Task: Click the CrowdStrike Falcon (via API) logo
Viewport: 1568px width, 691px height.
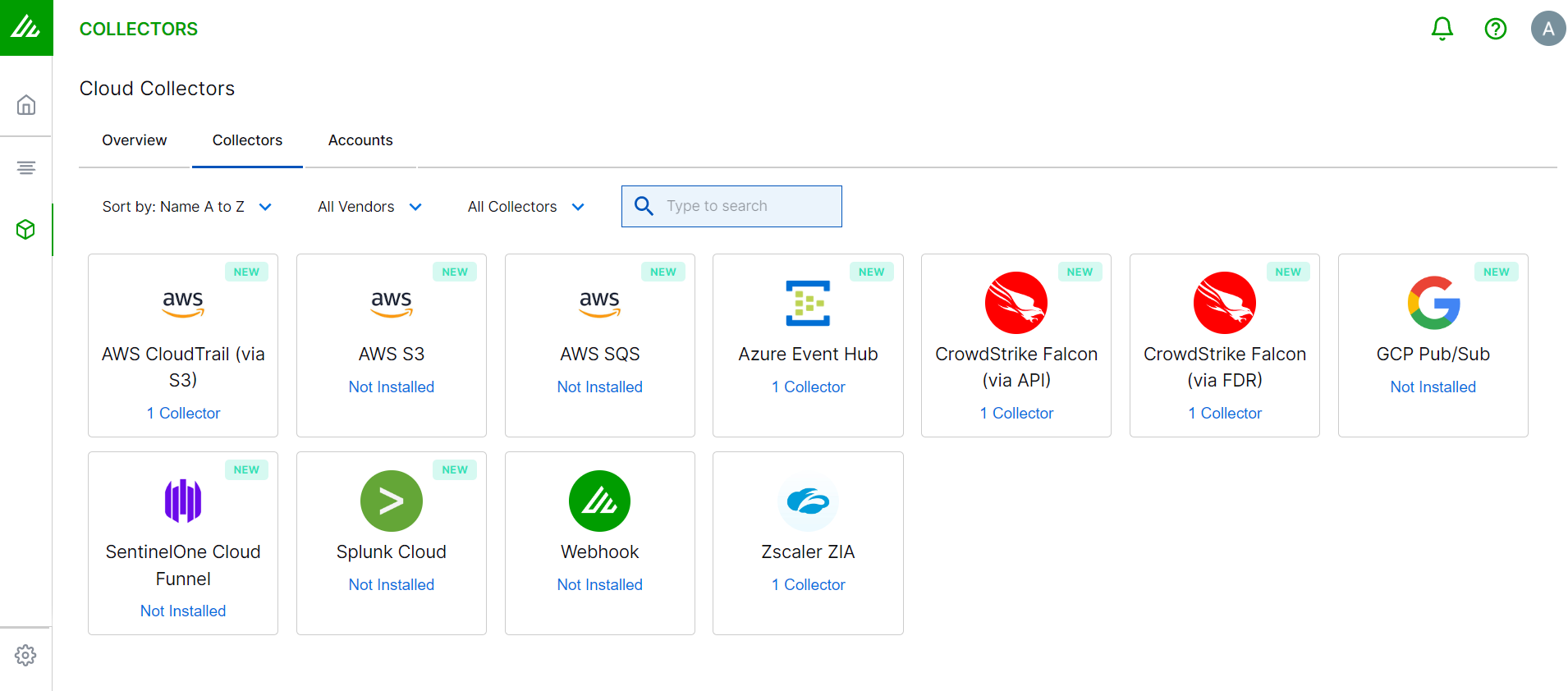Action: click(1016, 303)
